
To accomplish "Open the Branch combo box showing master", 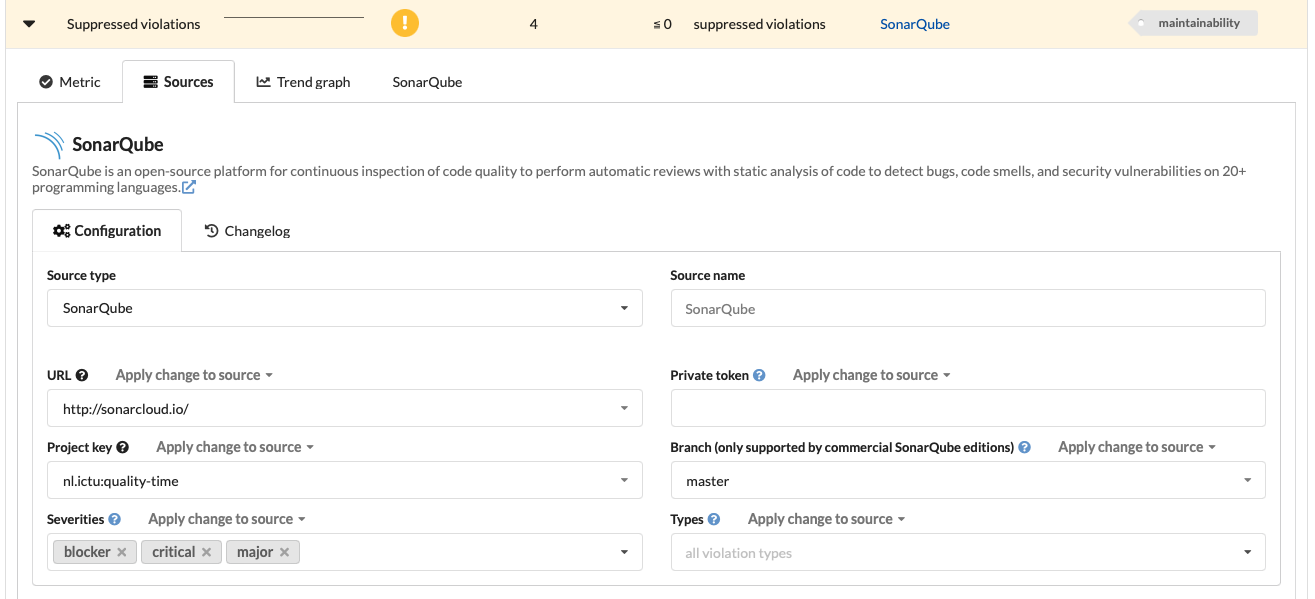I will 968,480.
